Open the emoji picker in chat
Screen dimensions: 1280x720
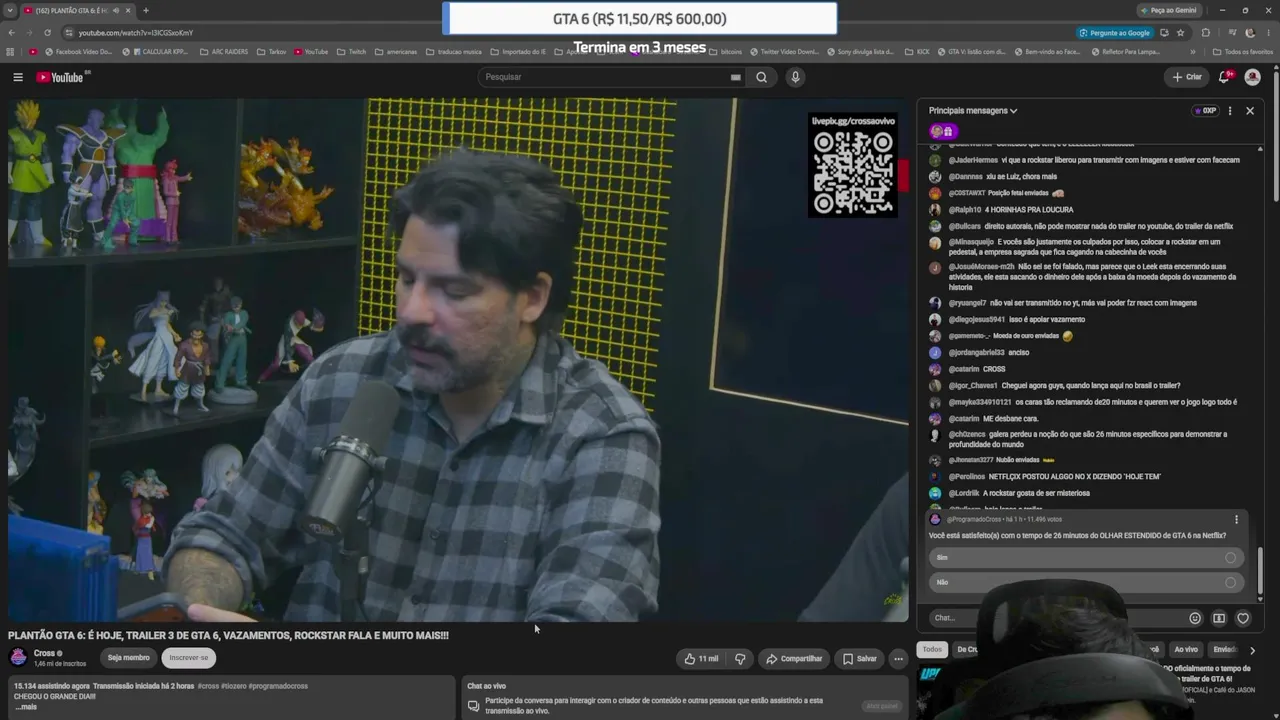coord(1195,618)
